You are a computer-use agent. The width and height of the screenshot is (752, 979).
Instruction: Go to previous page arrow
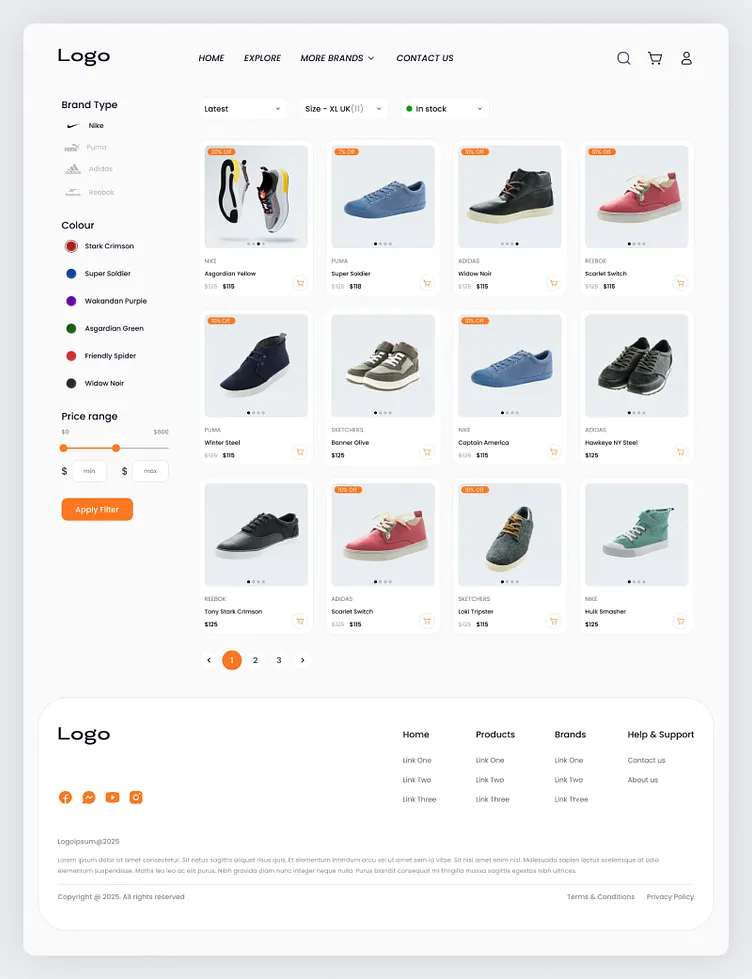[209, 660]
